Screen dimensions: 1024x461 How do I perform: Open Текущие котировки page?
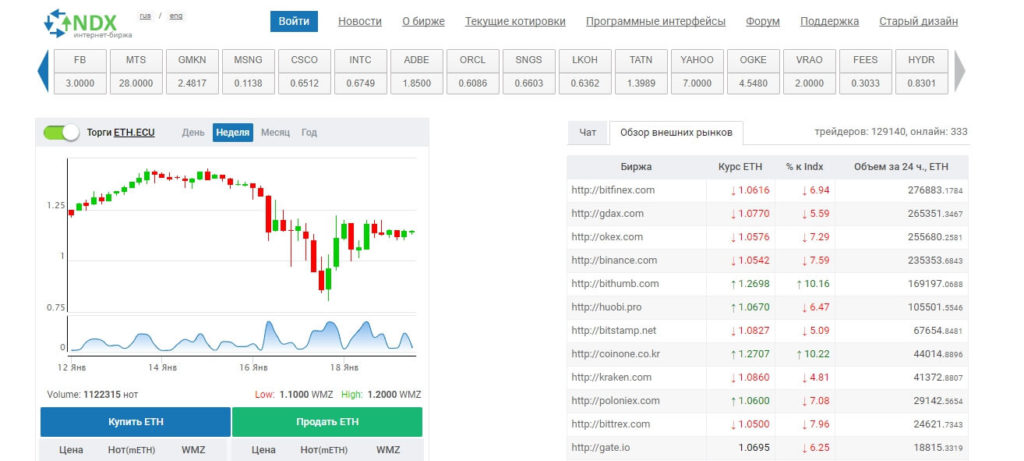click(515, 22)
